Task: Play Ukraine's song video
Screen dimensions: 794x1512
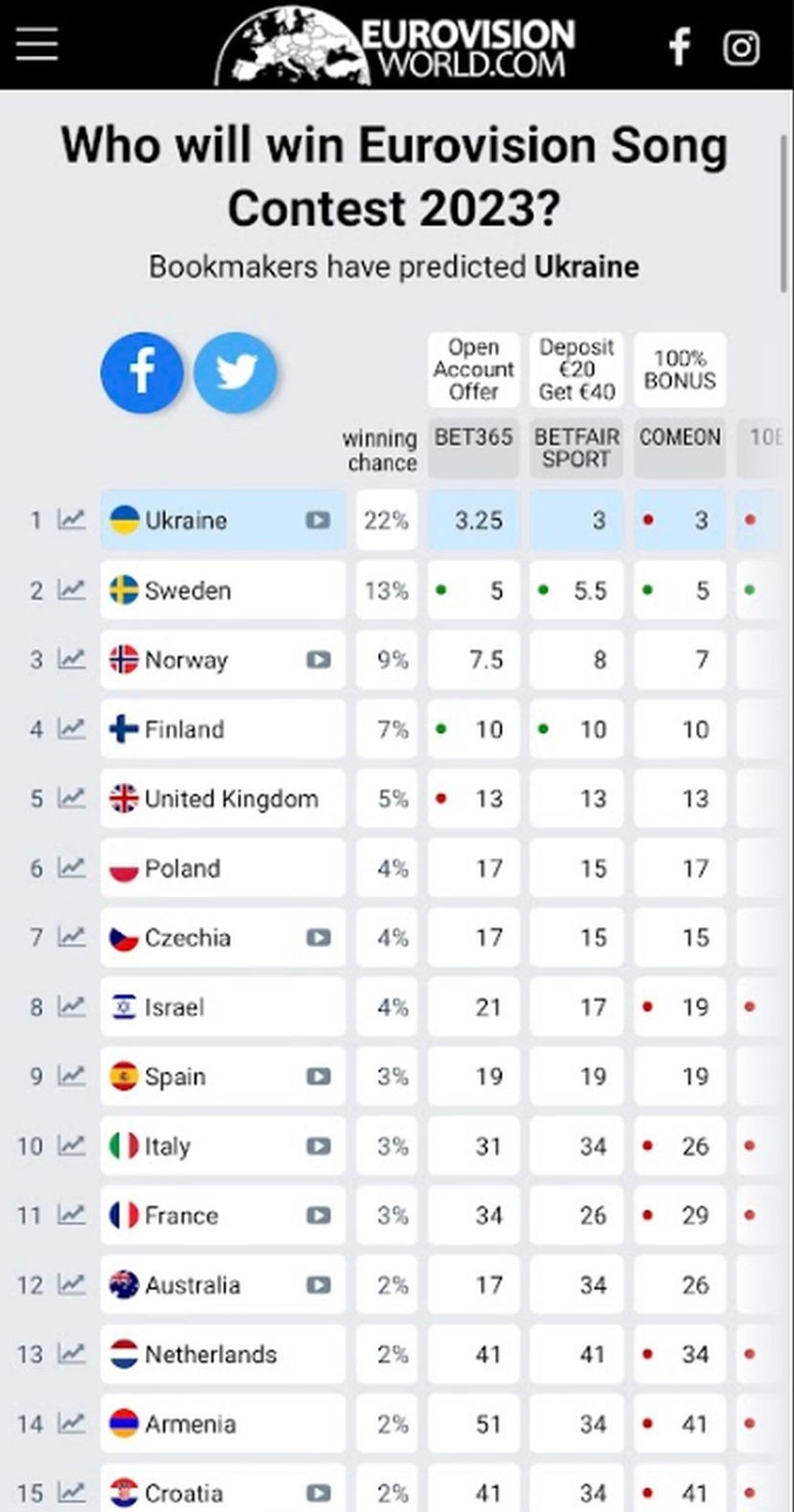Action: (x=318, y=520)
